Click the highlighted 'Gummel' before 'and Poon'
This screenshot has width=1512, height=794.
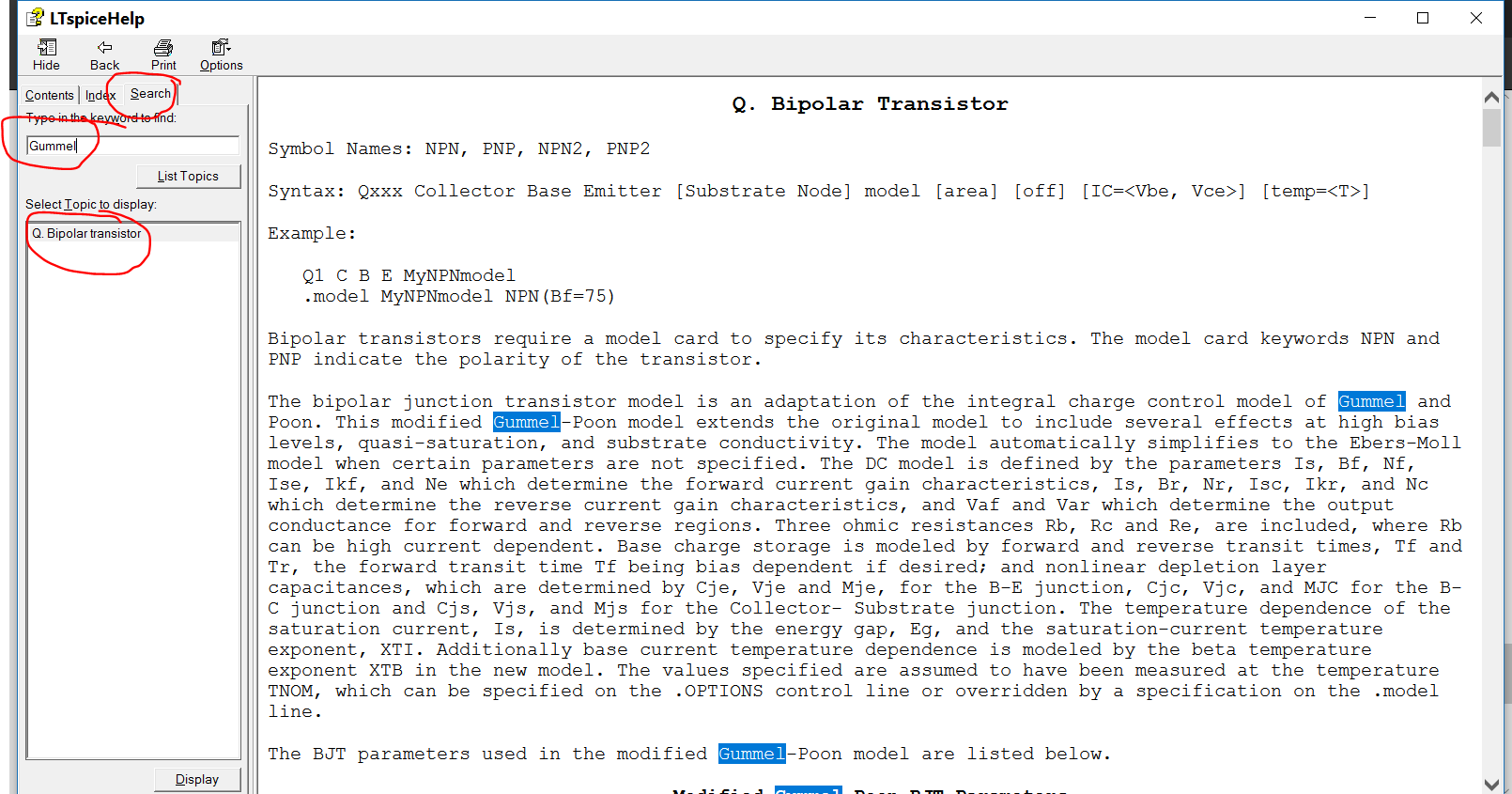[1371, 401]
